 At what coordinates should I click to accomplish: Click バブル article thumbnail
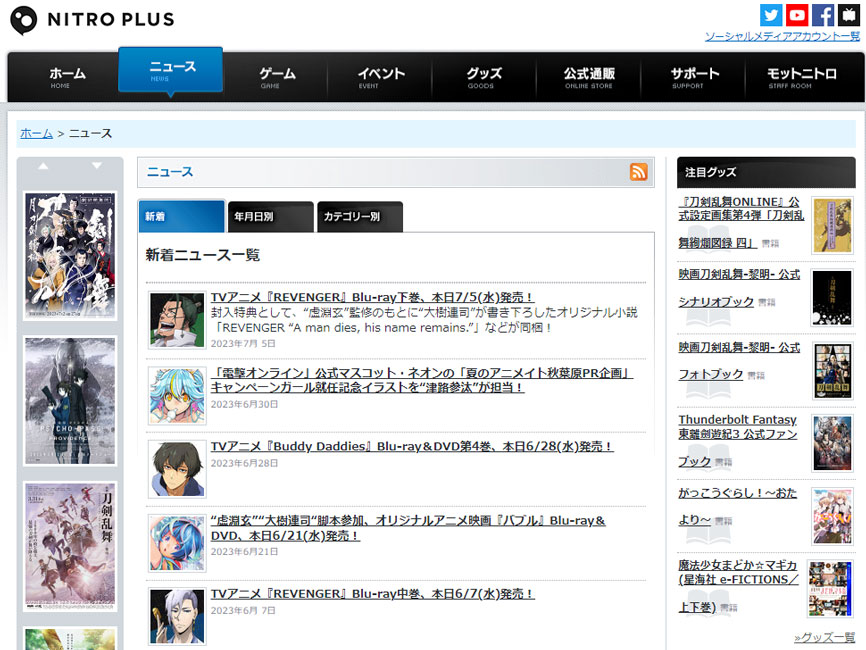click(x=177, y=543)
